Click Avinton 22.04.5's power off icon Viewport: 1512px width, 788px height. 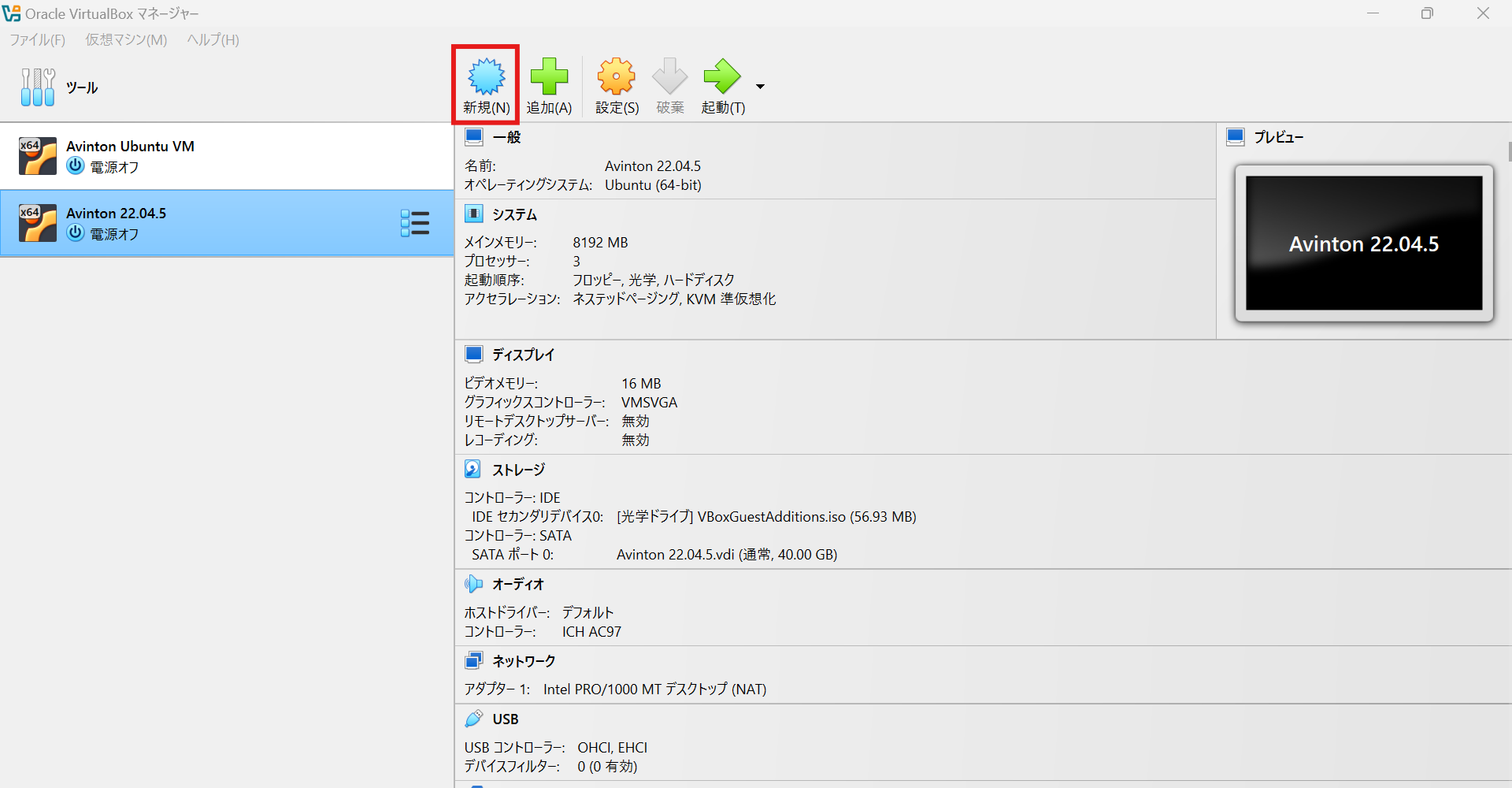76,233
